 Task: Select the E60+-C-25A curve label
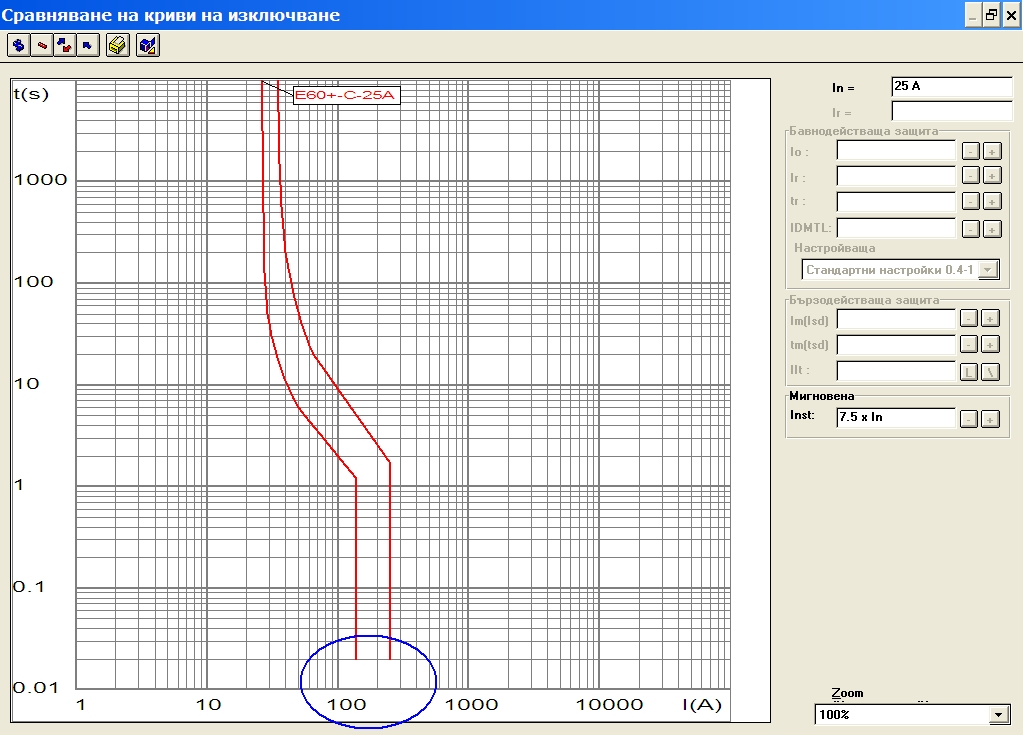[345, 96]
